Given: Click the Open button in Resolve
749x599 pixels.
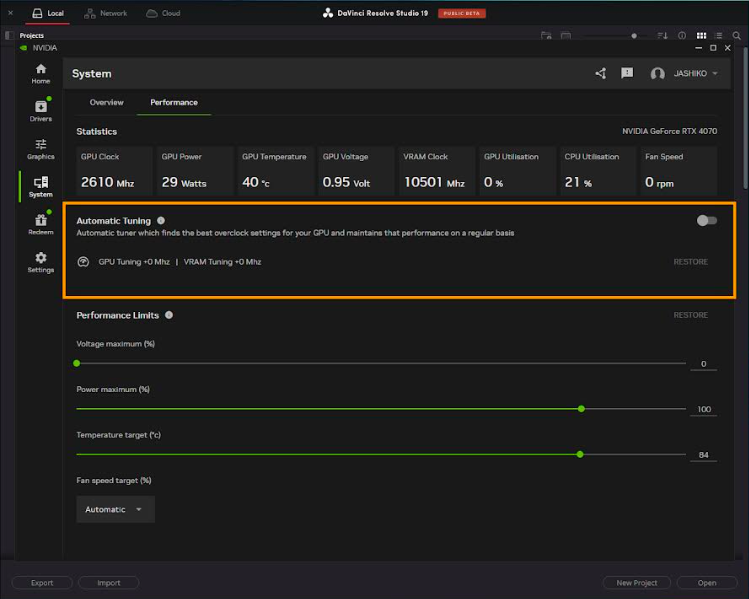Looking at the screenshot, I should 707,583.
